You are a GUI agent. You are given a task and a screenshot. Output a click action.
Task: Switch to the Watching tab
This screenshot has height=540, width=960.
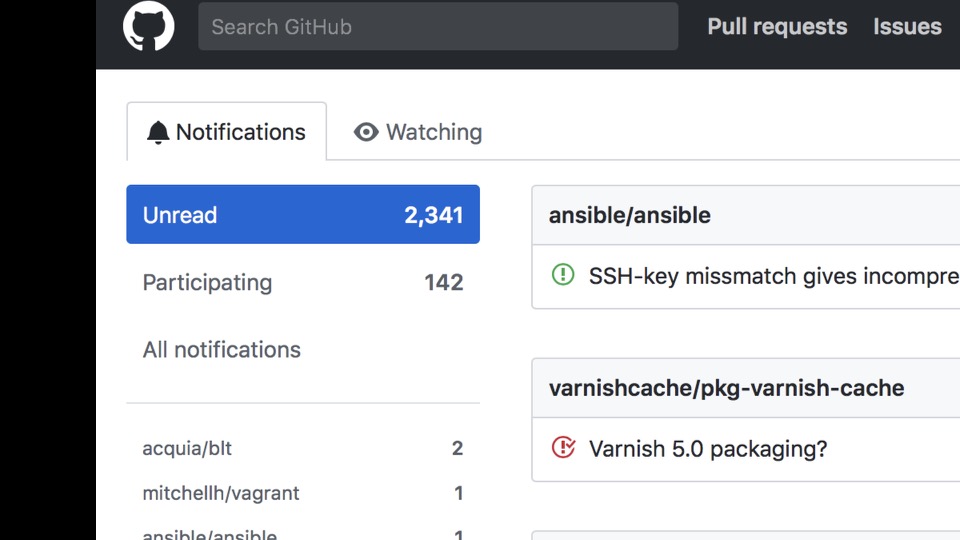[x=418, y=132]
